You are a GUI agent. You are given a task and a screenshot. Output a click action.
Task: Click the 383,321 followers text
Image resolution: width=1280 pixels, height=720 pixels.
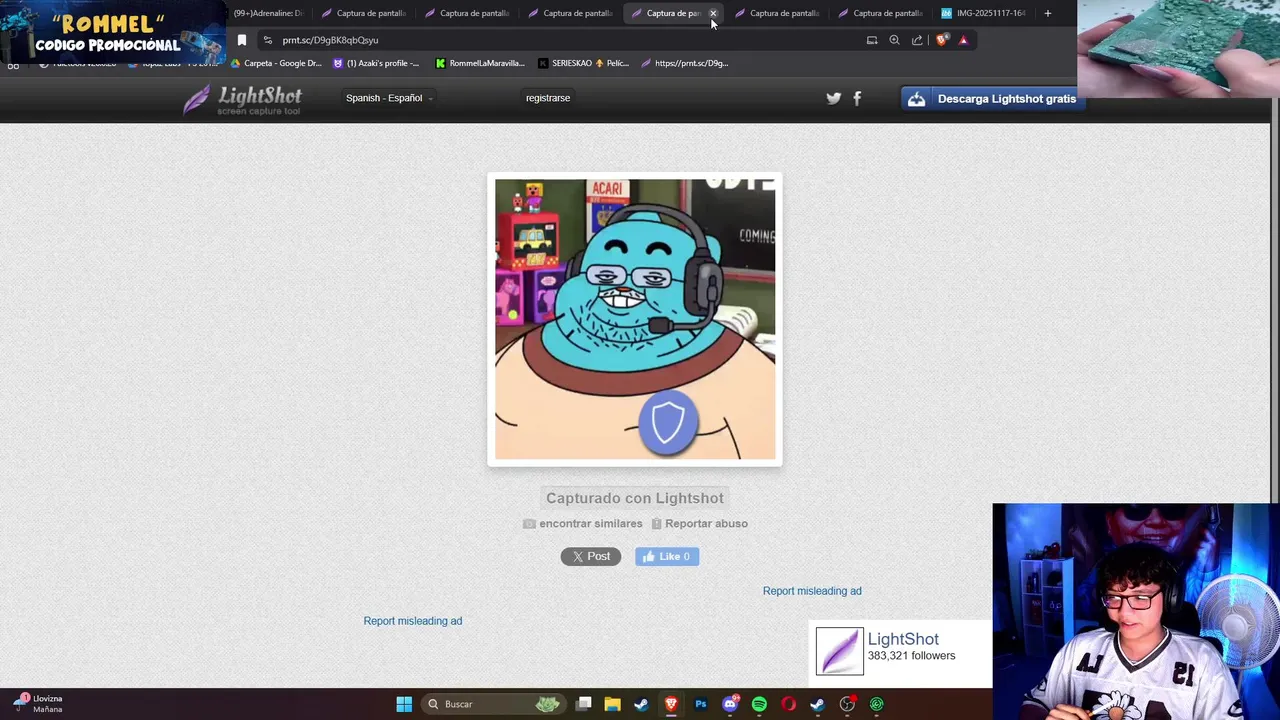pyautogui.click(x=911, y=656)
